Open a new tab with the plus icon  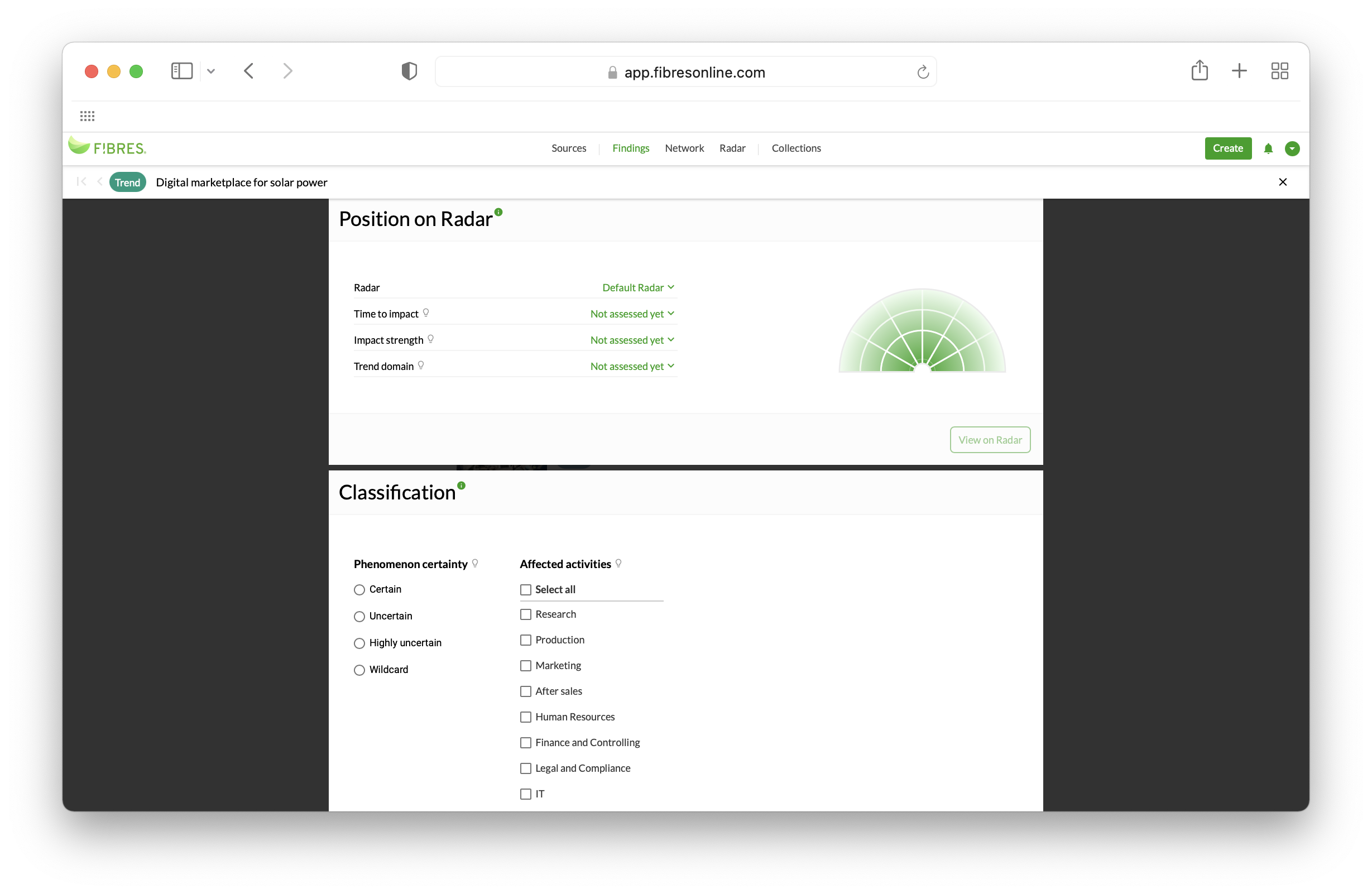coord(1239,70)
